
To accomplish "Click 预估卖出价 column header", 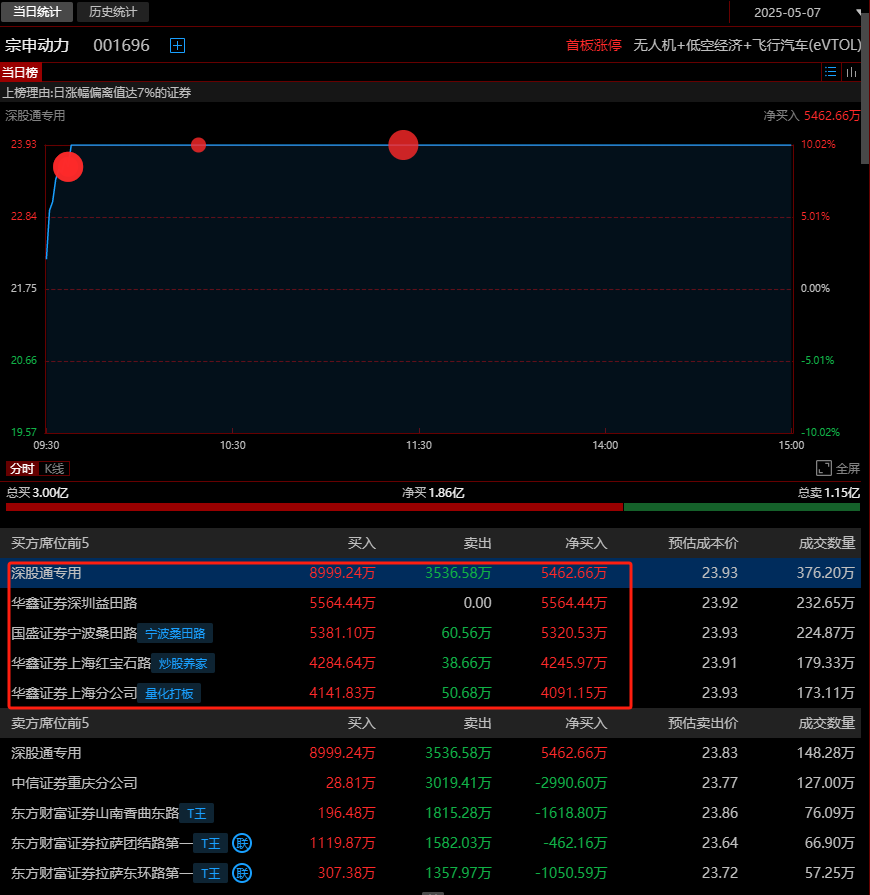I will point(703,723).
